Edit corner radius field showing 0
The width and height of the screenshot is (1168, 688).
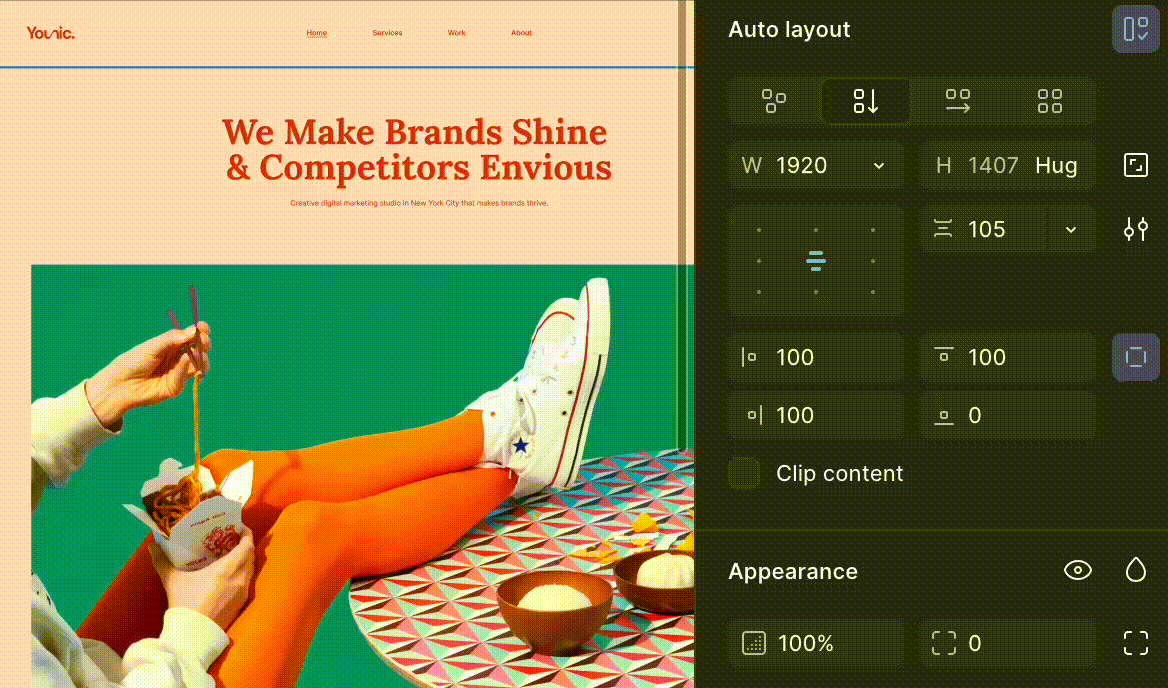point(1008,643)
